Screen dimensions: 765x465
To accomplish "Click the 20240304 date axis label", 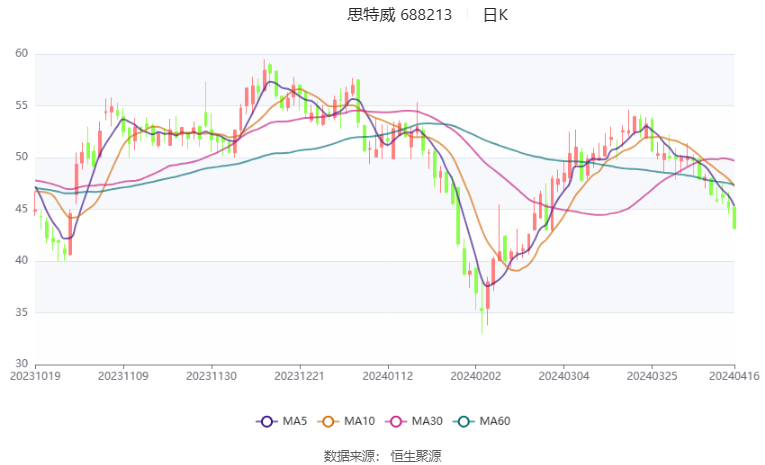I will tap(563, 376).
